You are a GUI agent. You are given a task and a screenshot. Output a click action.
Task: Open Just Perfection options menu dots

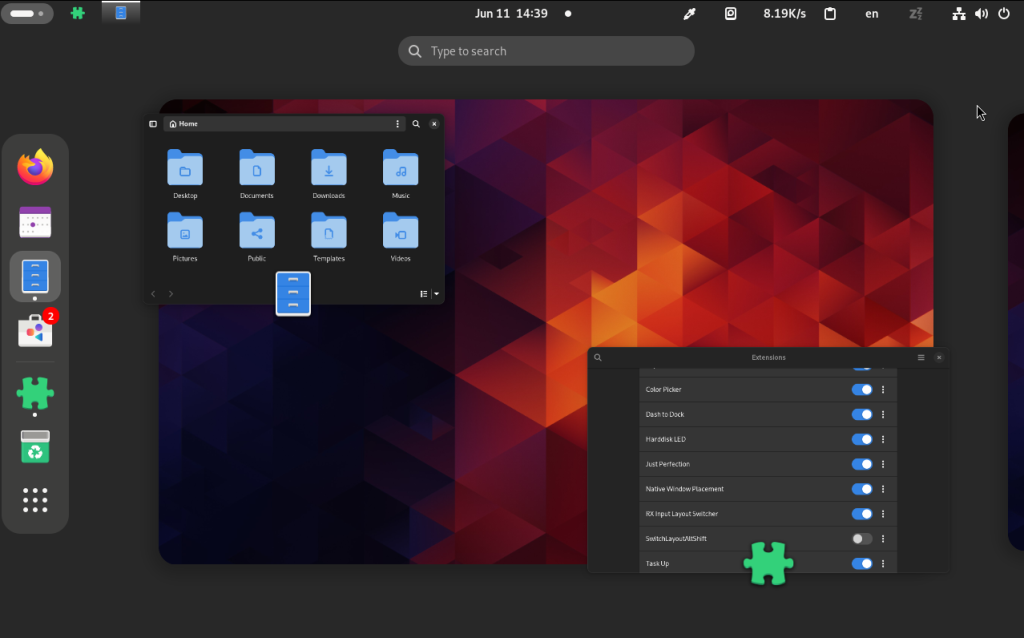(x=883, y=464)
